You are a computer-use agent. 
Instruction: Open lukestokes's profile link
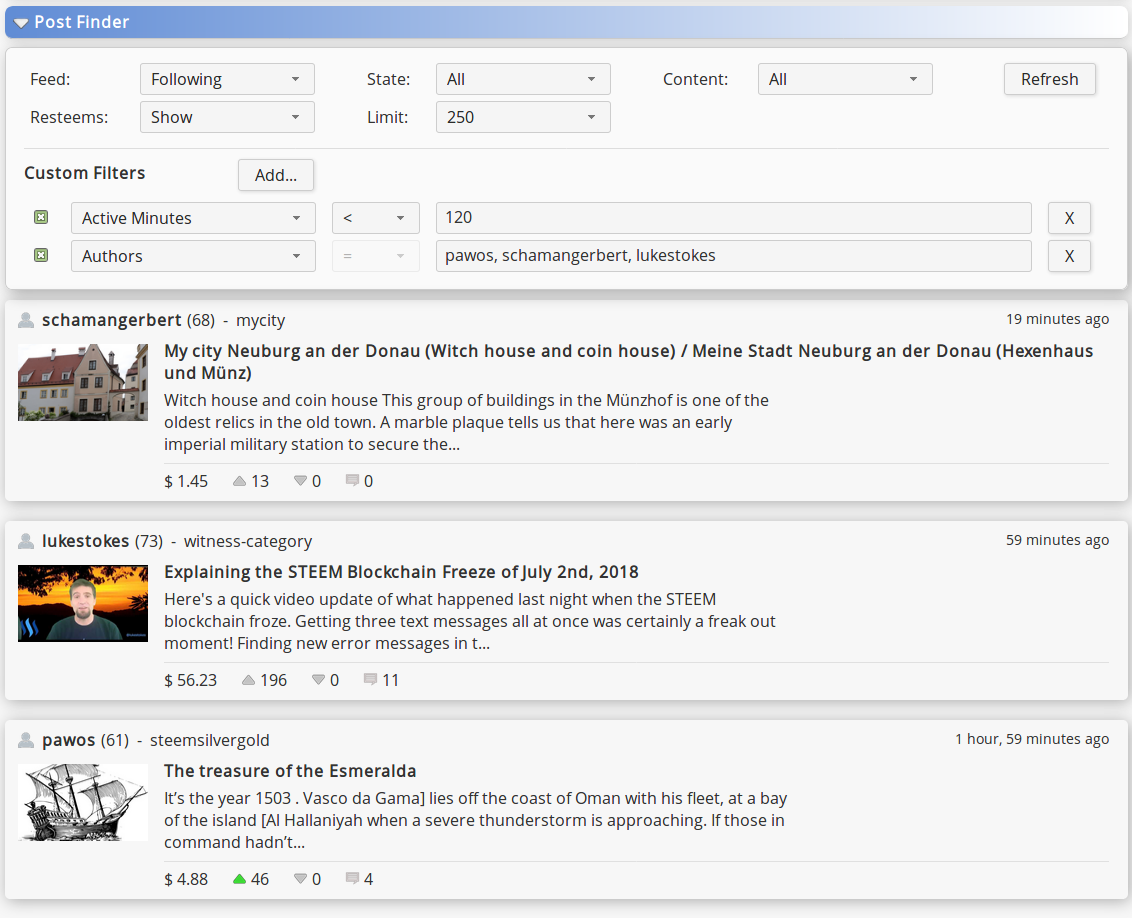pos(85,541)
